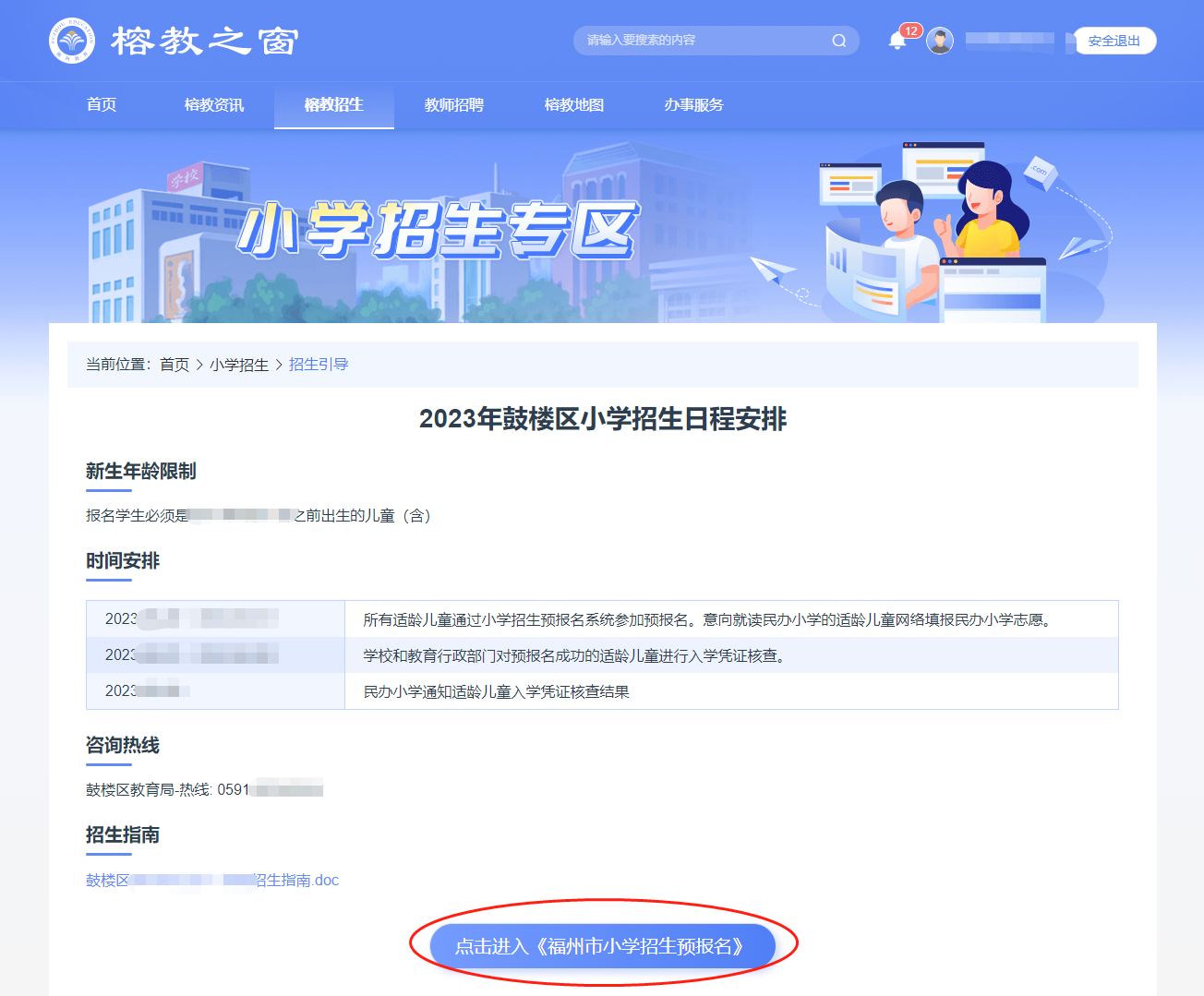Click the search magnifier icon
1204x996 pixels.
[x=838, y=41]
